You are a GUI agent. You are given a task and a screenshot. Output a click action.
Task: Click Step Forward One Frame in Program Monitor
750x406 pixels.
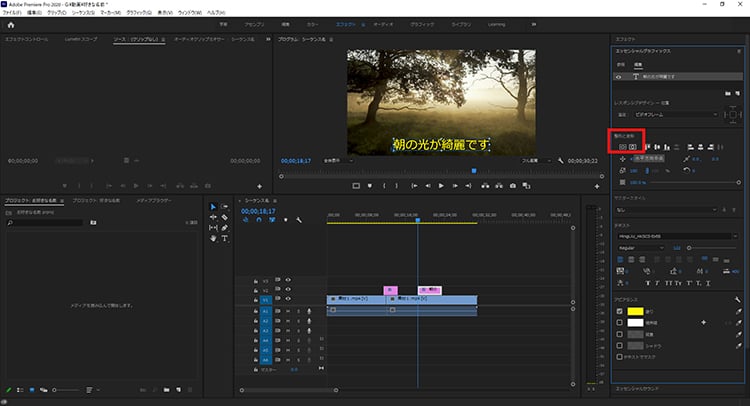tap(455, 186)
